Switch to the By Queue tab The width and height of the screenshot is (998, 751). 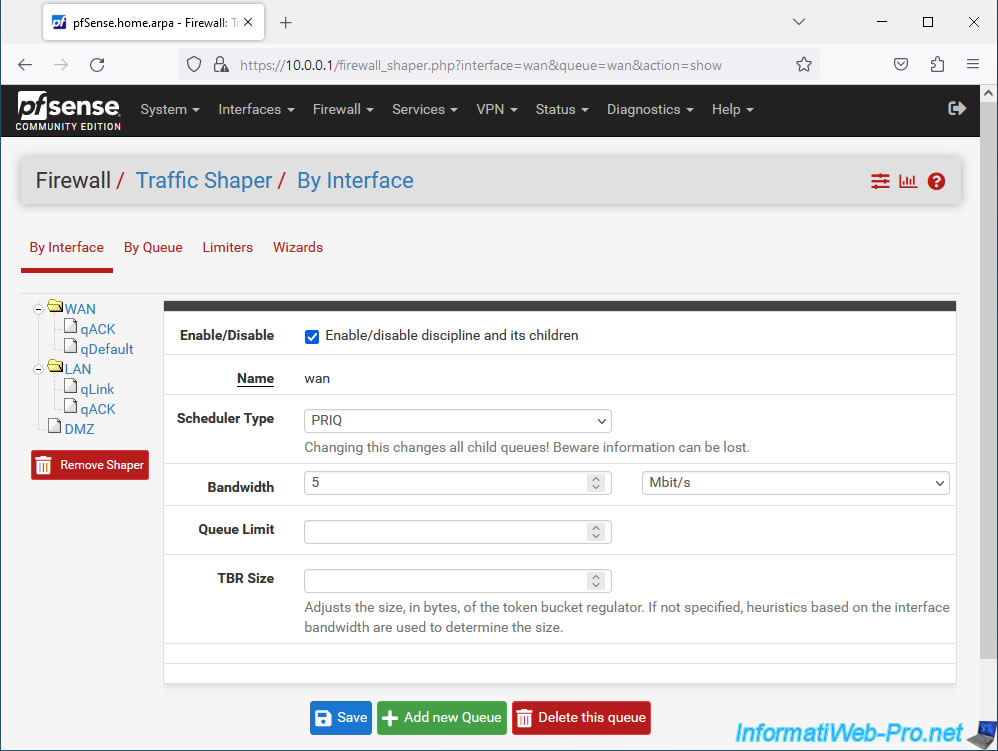coord(153,248)
